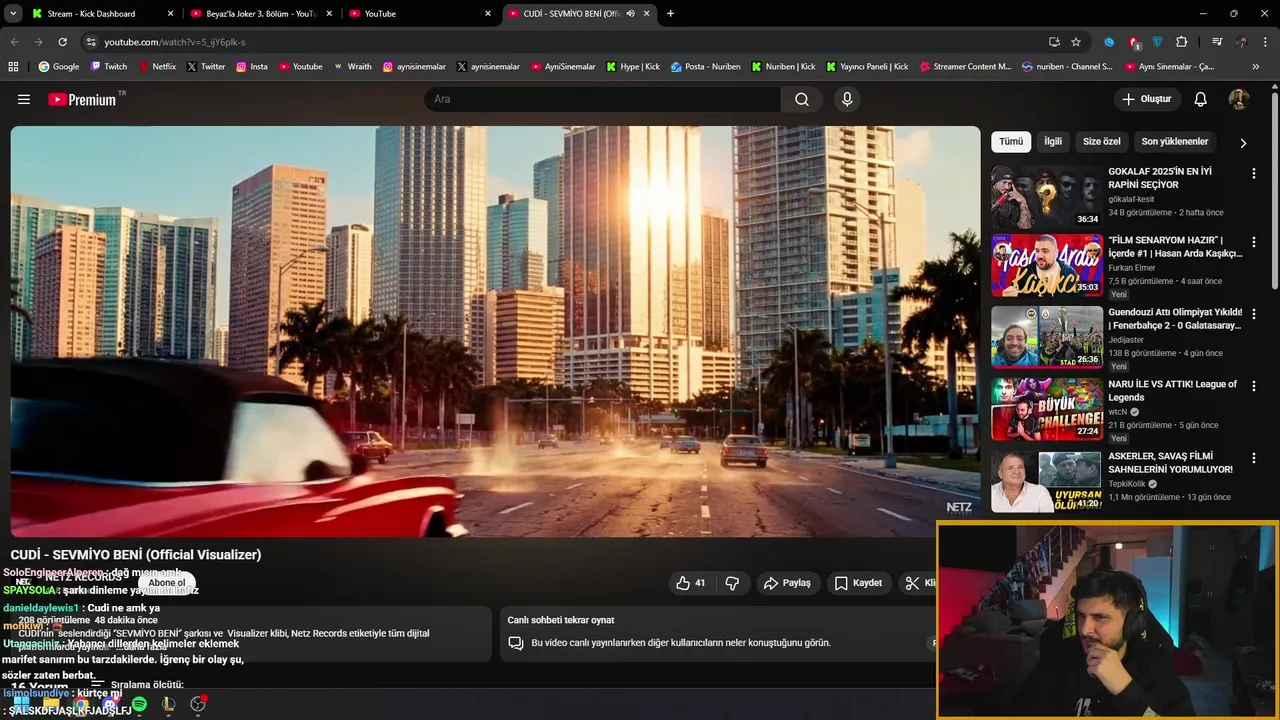Switch to Stream - Kick Dashboard tab
The width and height of the screenshot is (1280, 720).
click(102, 14)
